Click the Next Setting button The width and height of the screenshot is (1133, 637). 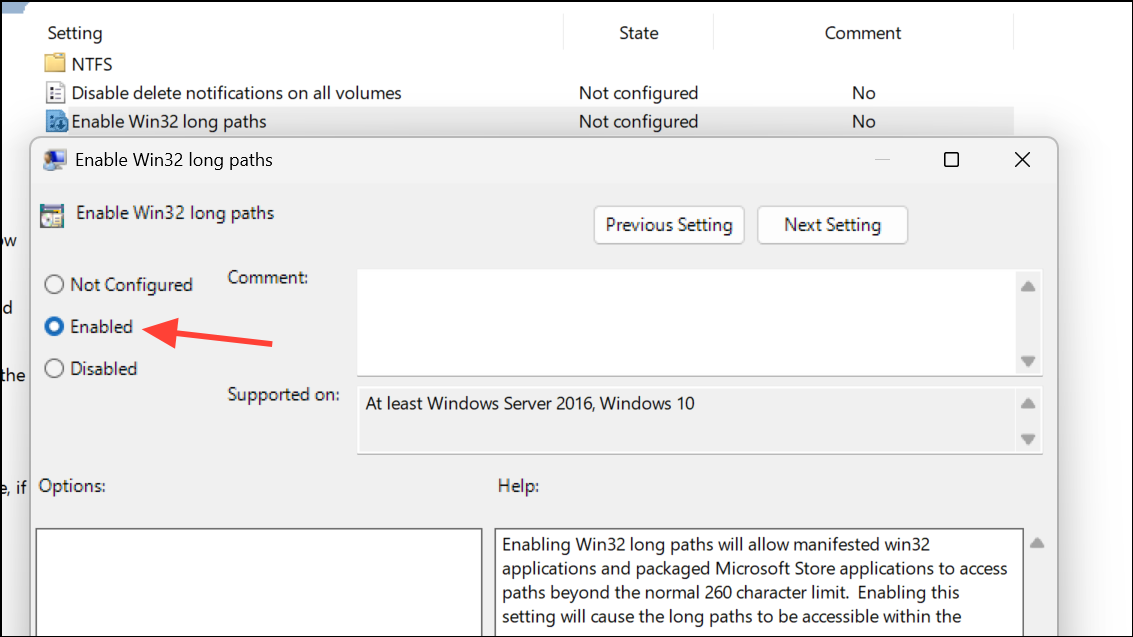[832, 225]
